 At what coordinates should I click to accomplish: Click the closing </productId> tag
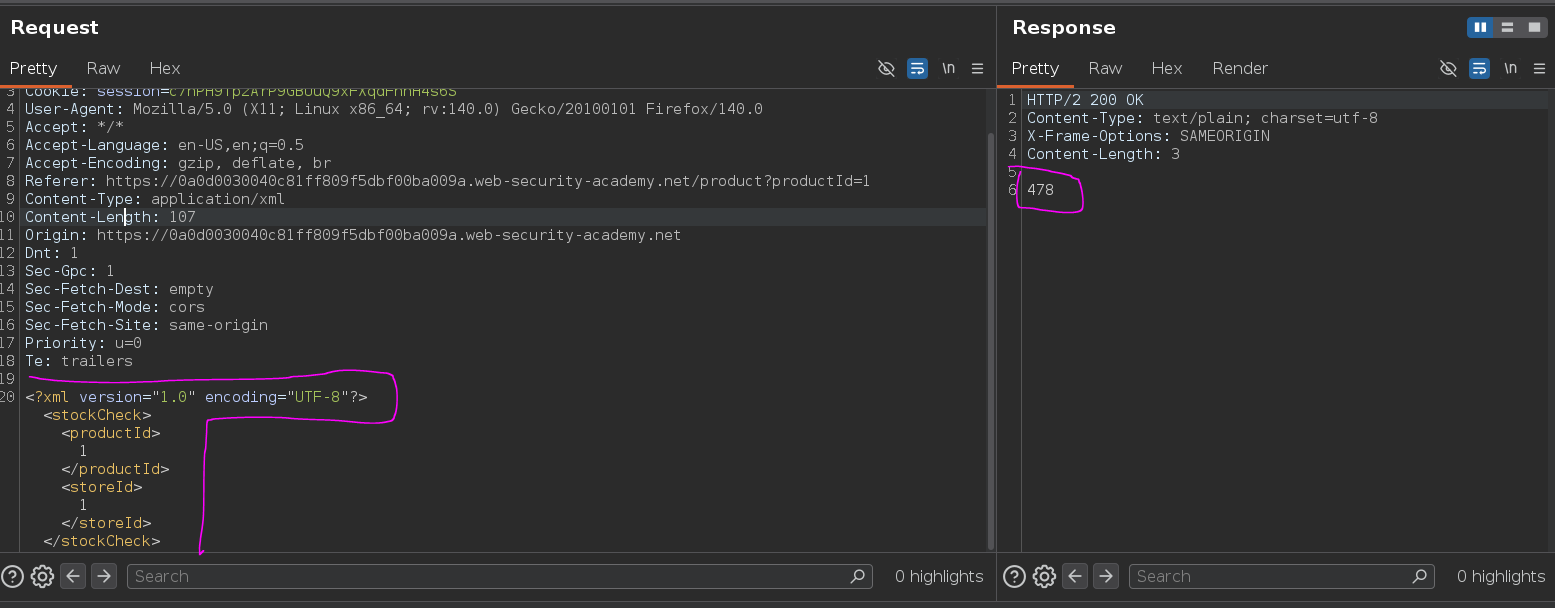click(115, 469)
